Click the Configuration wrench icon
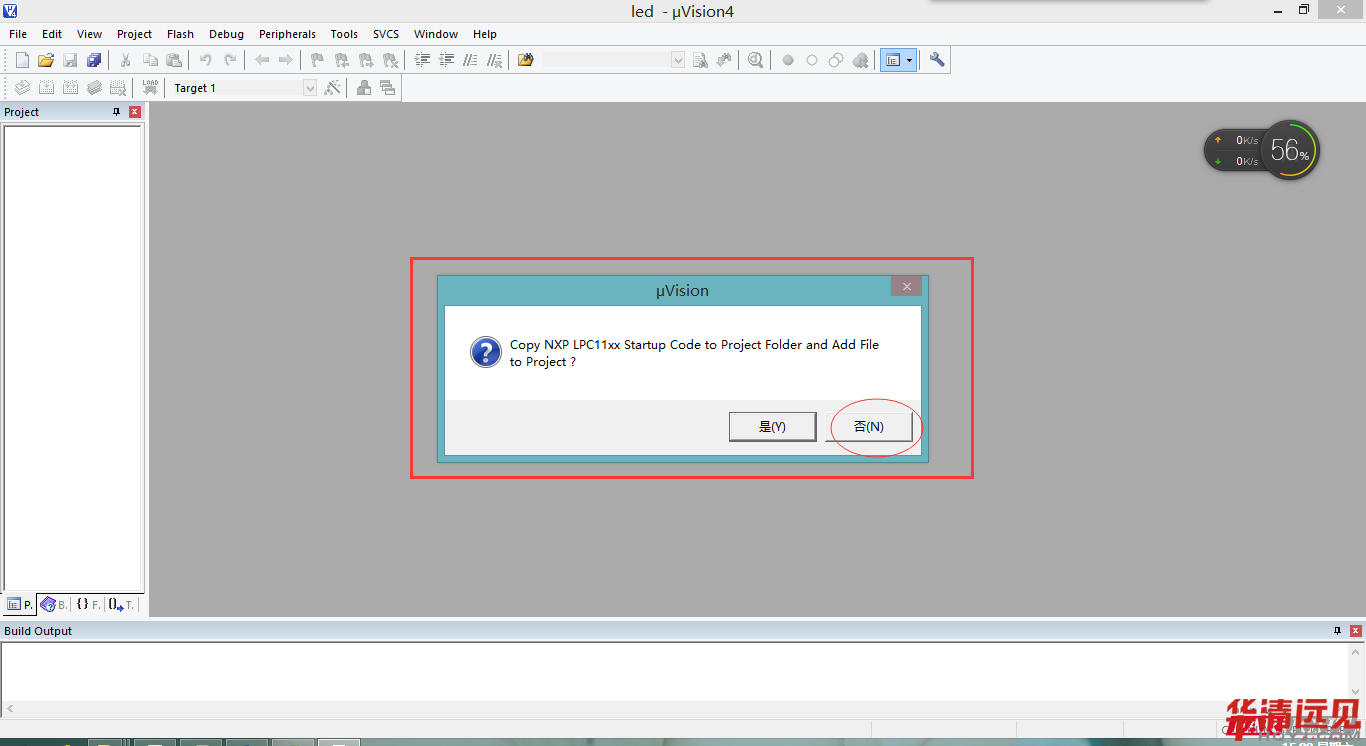 [x=937, y=60]
